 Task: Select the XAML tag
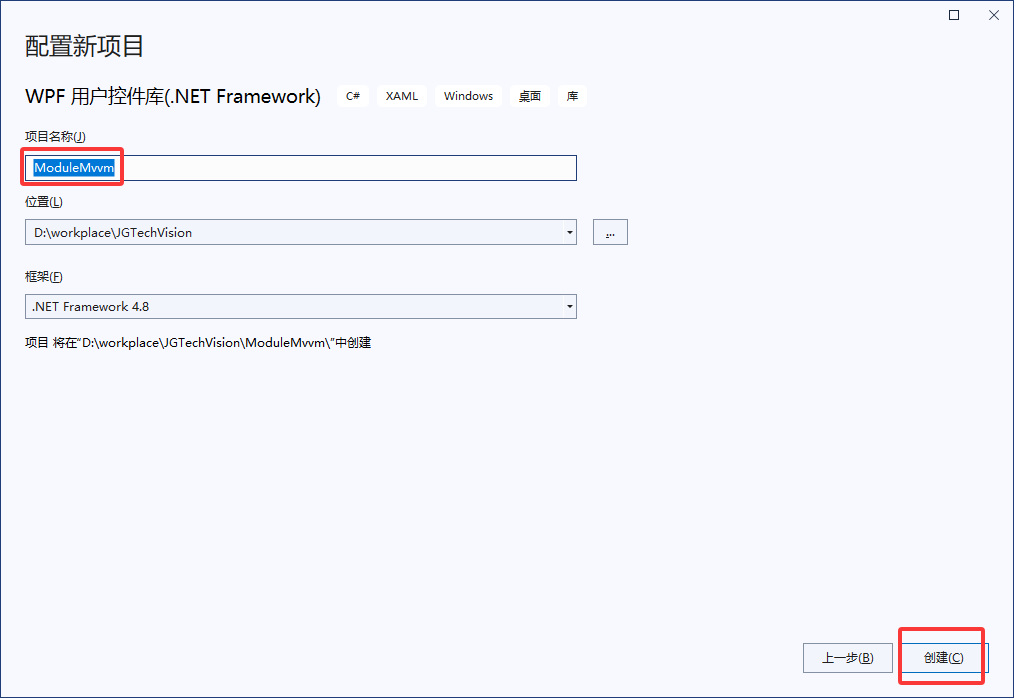401,95
